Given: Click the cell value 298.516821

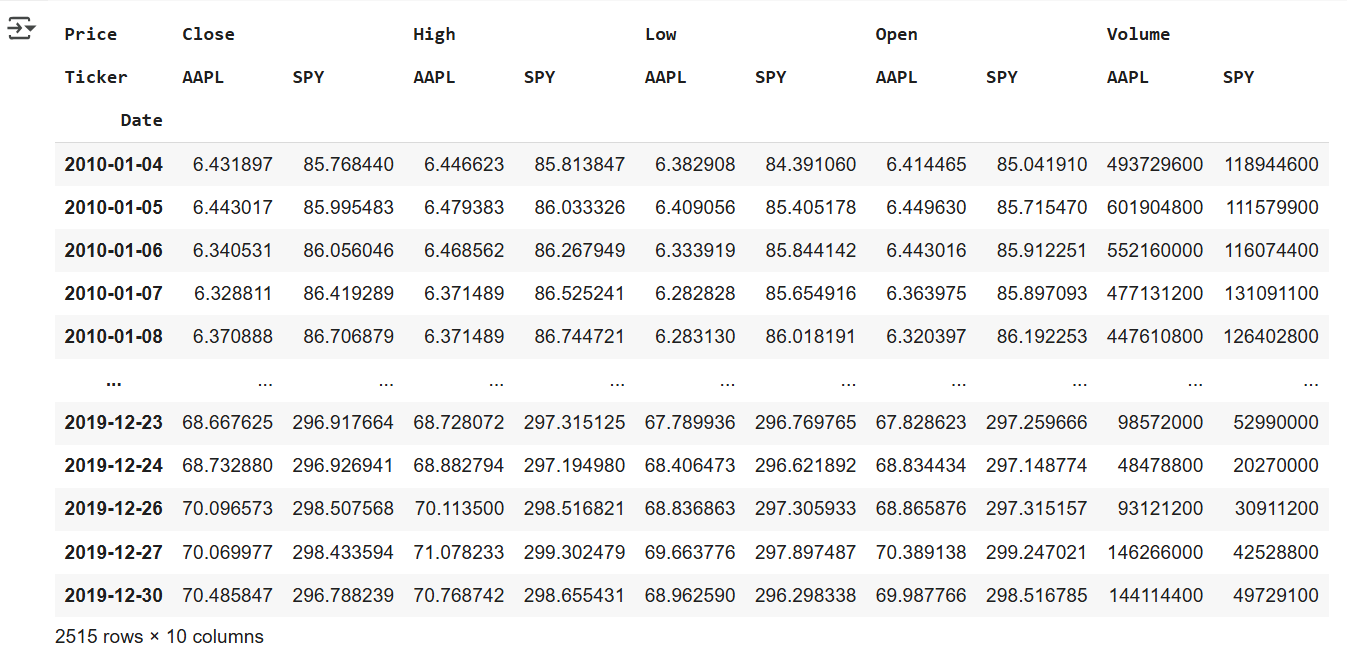Looking at the screenshot, I should (x=575, y=509).
